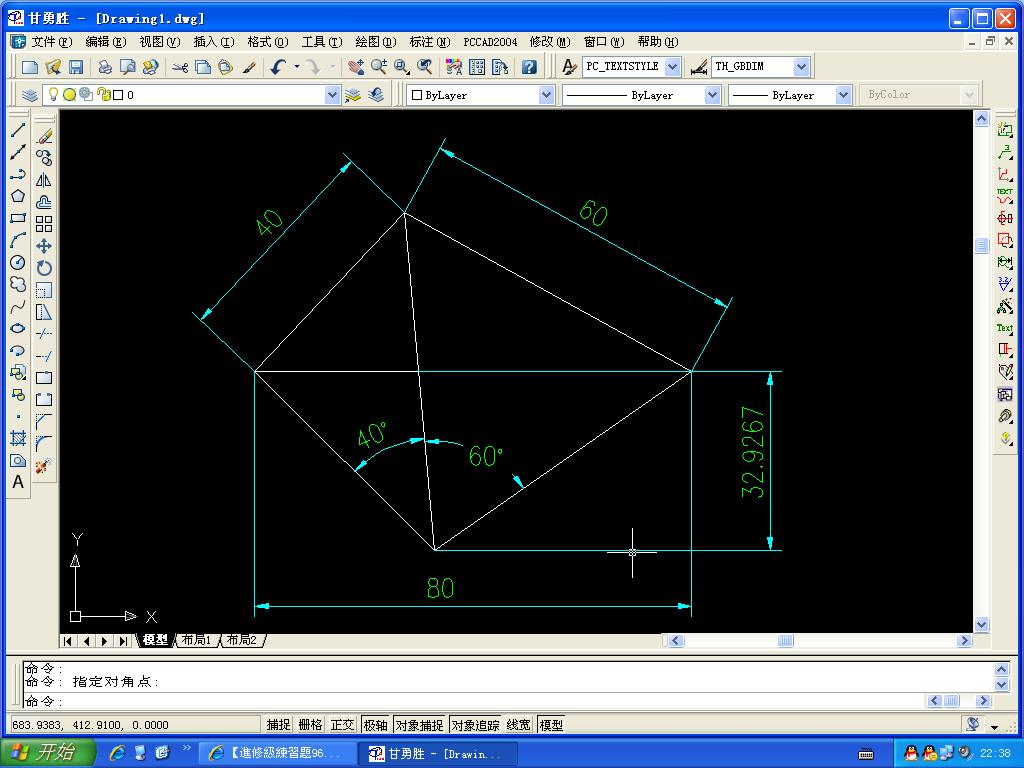This screenshot has width=1024, height=768.
Task: Click the Move tool
Action: click(44, 246)
